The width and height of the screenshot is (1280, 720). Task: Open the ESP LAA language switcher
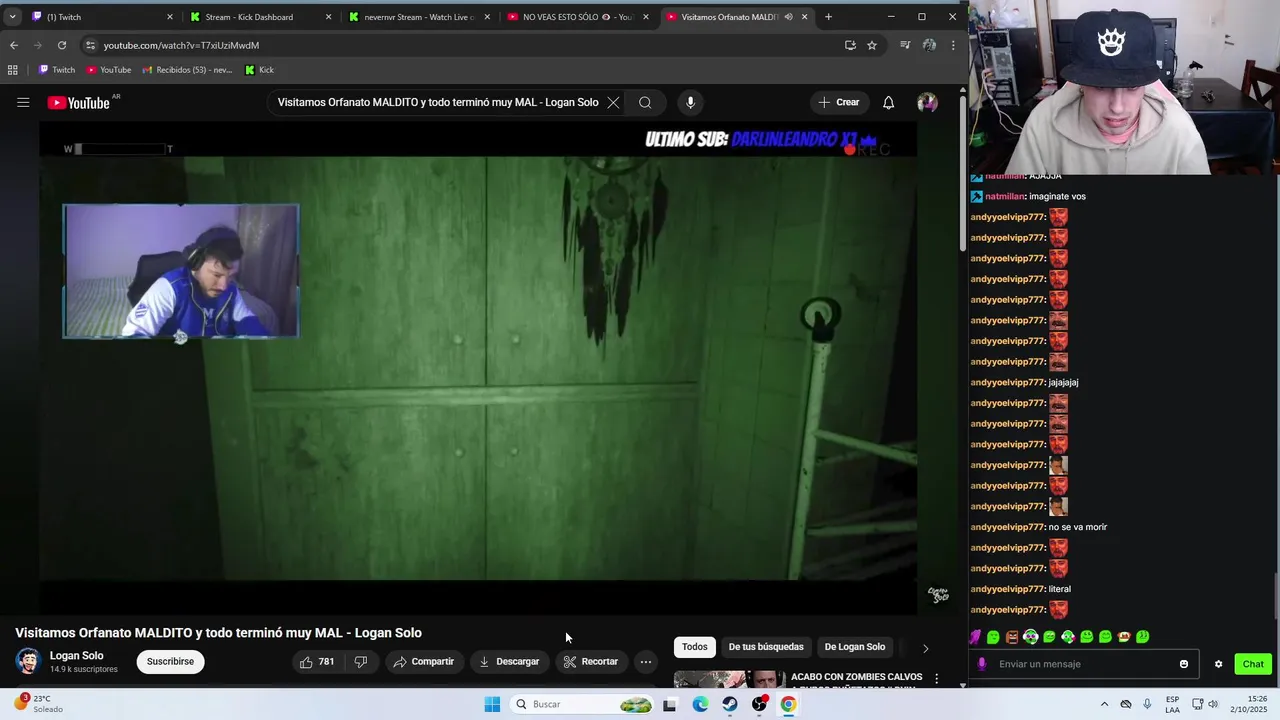1172,704
